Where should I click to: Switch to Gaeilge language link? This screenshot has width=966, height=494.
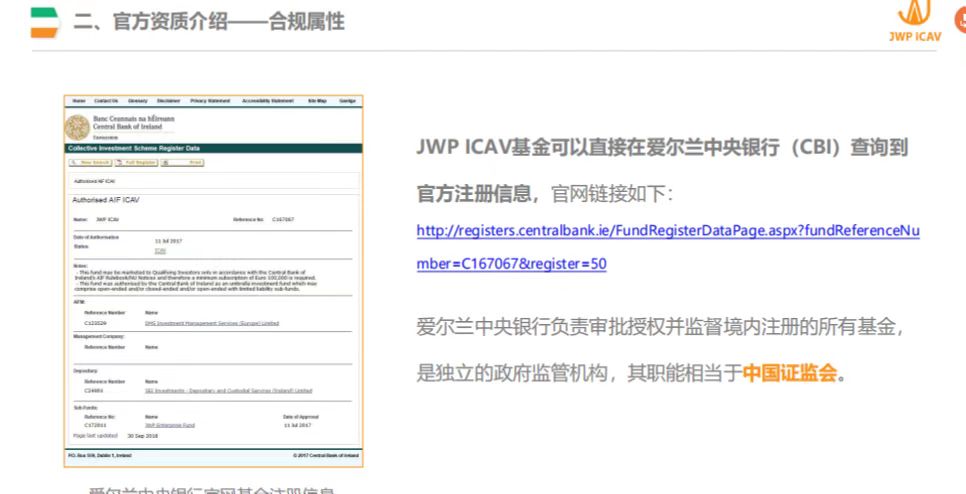347,101
